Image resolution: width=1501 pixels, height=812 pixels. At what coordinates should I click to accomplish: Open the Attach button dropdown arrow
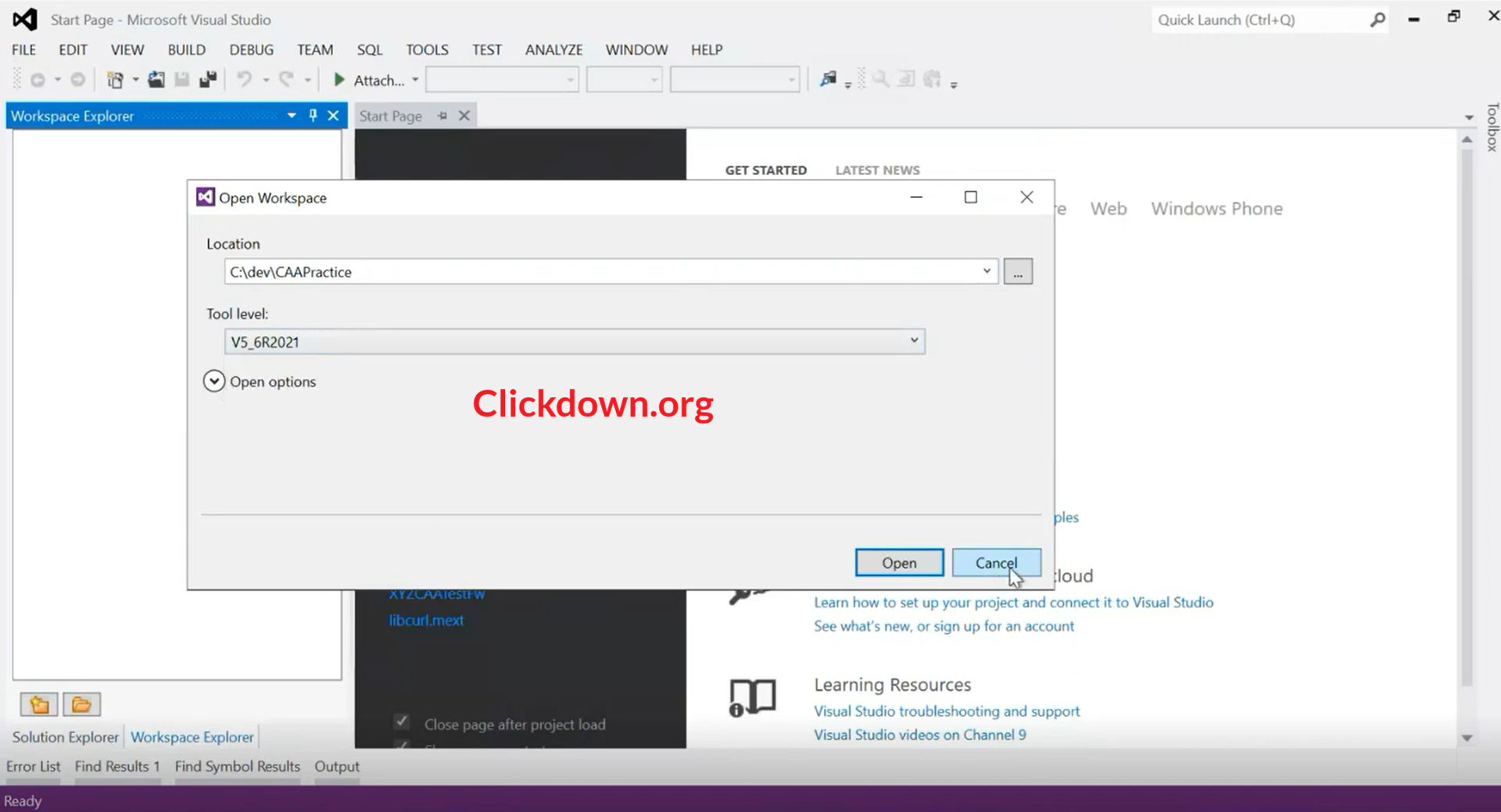(415, 80)
